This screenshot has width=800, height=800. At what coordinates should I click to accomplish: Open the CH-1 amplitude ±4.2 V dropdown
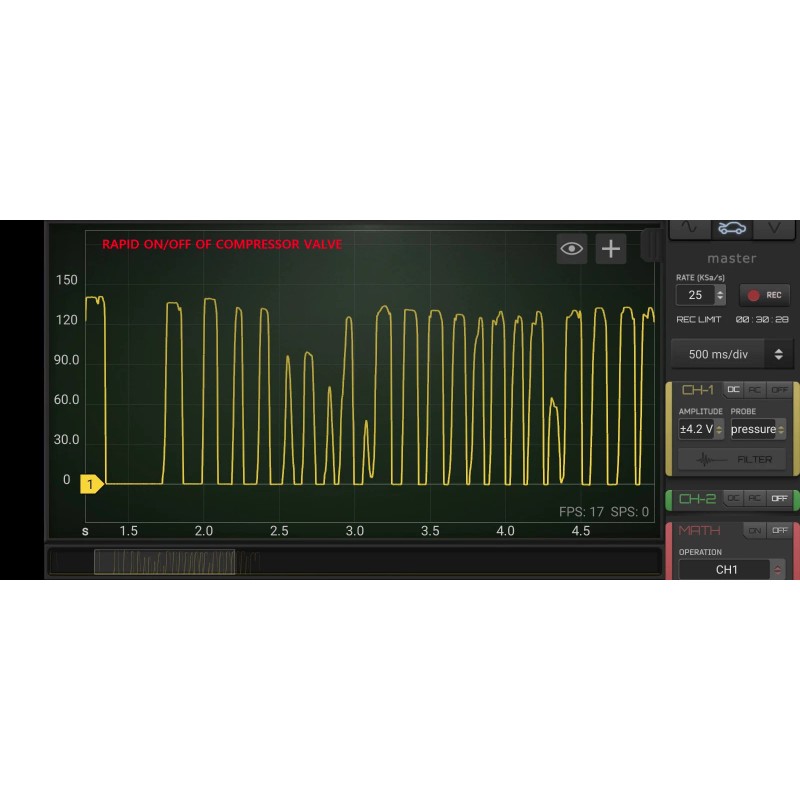tap(701, 429)
